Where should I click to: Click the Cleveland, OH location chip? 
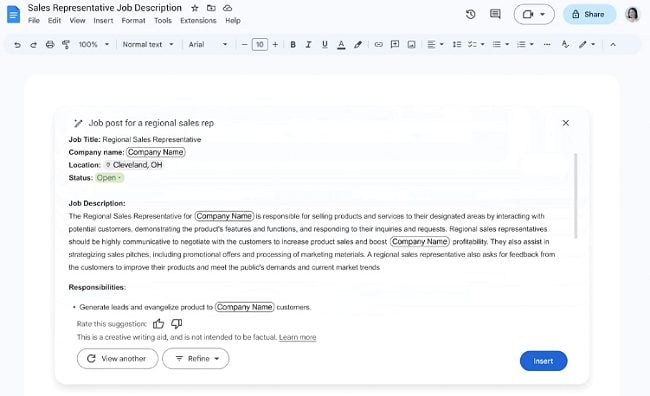pyautogui.click(x=133, y=165)
